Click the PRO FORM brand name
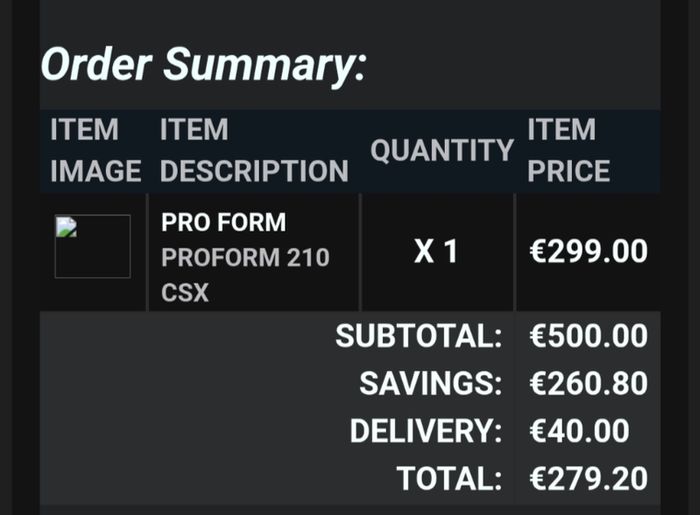 pos(224,222)
